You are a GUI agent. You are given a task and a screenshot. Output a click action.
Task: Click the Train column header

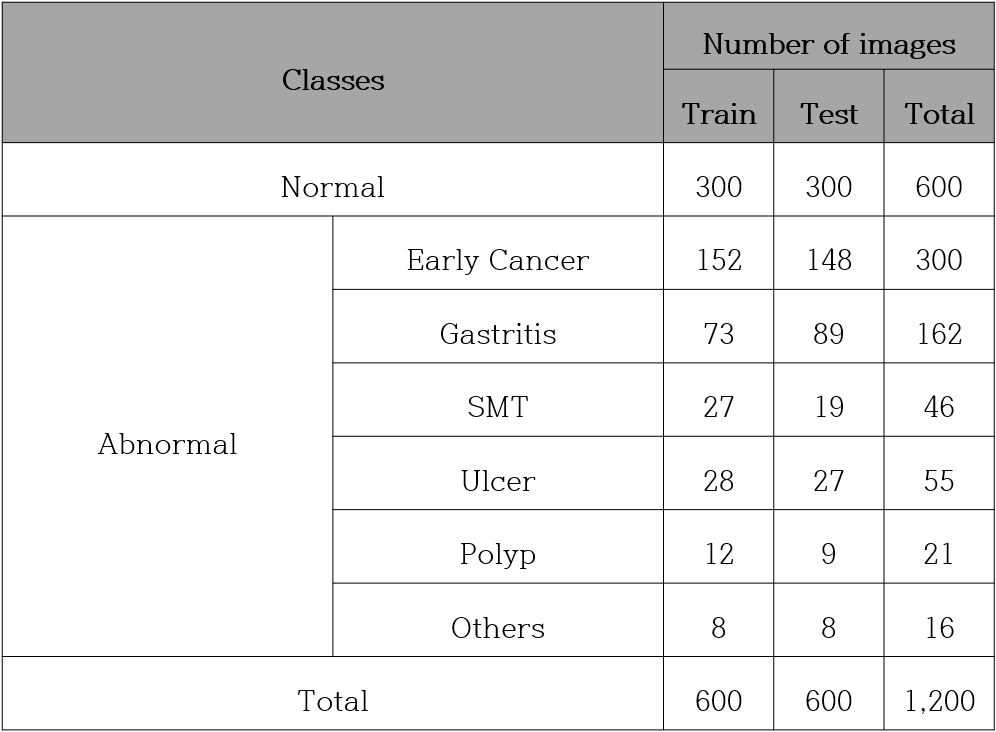coord(718,106)
